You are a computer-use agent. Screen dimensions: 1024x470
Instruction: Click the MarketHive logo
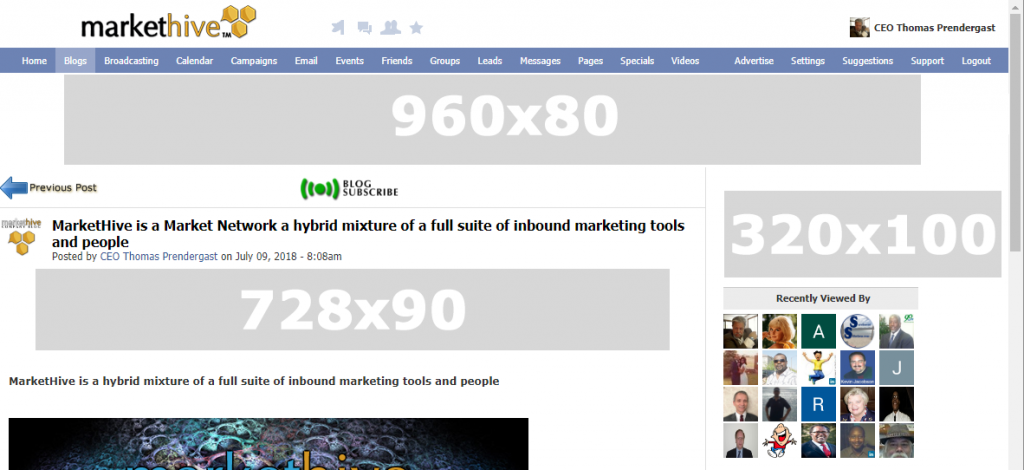pos(168,23)
